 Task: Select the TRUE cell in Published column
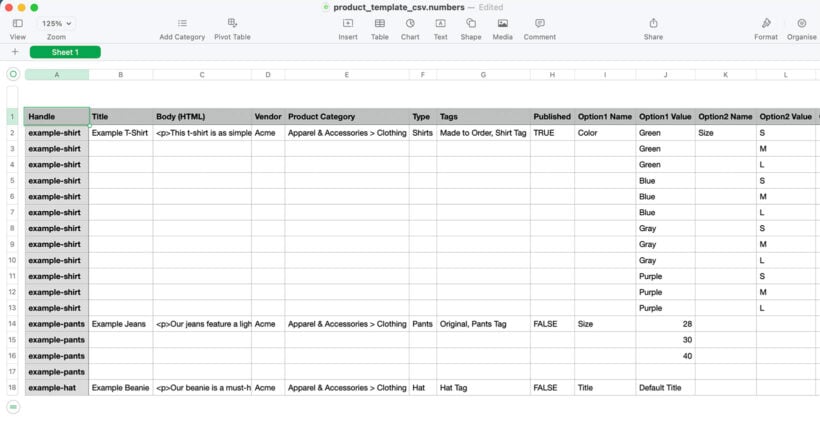(552, 133)
